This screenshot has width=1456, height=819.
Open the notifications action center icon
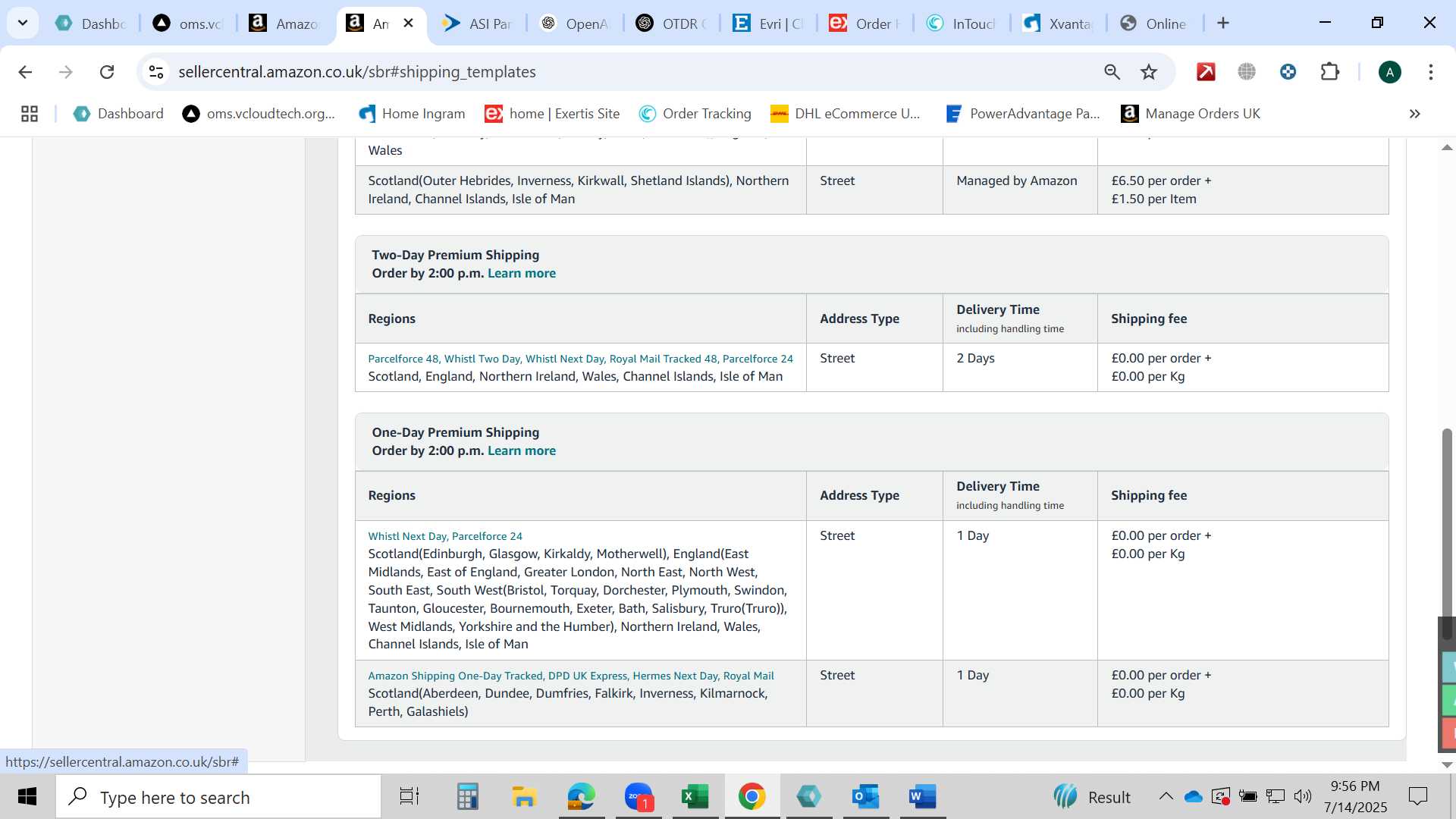(x=1417, y=797)
